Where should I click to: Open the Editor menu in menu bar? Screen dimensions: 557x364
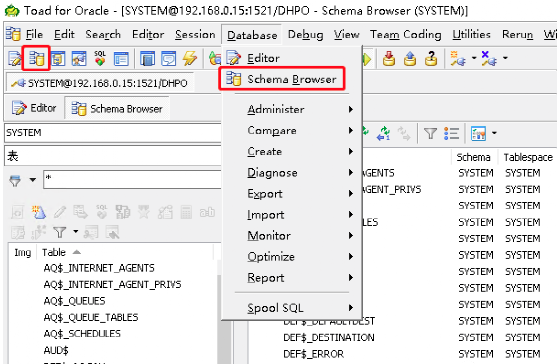coord(148,34)
